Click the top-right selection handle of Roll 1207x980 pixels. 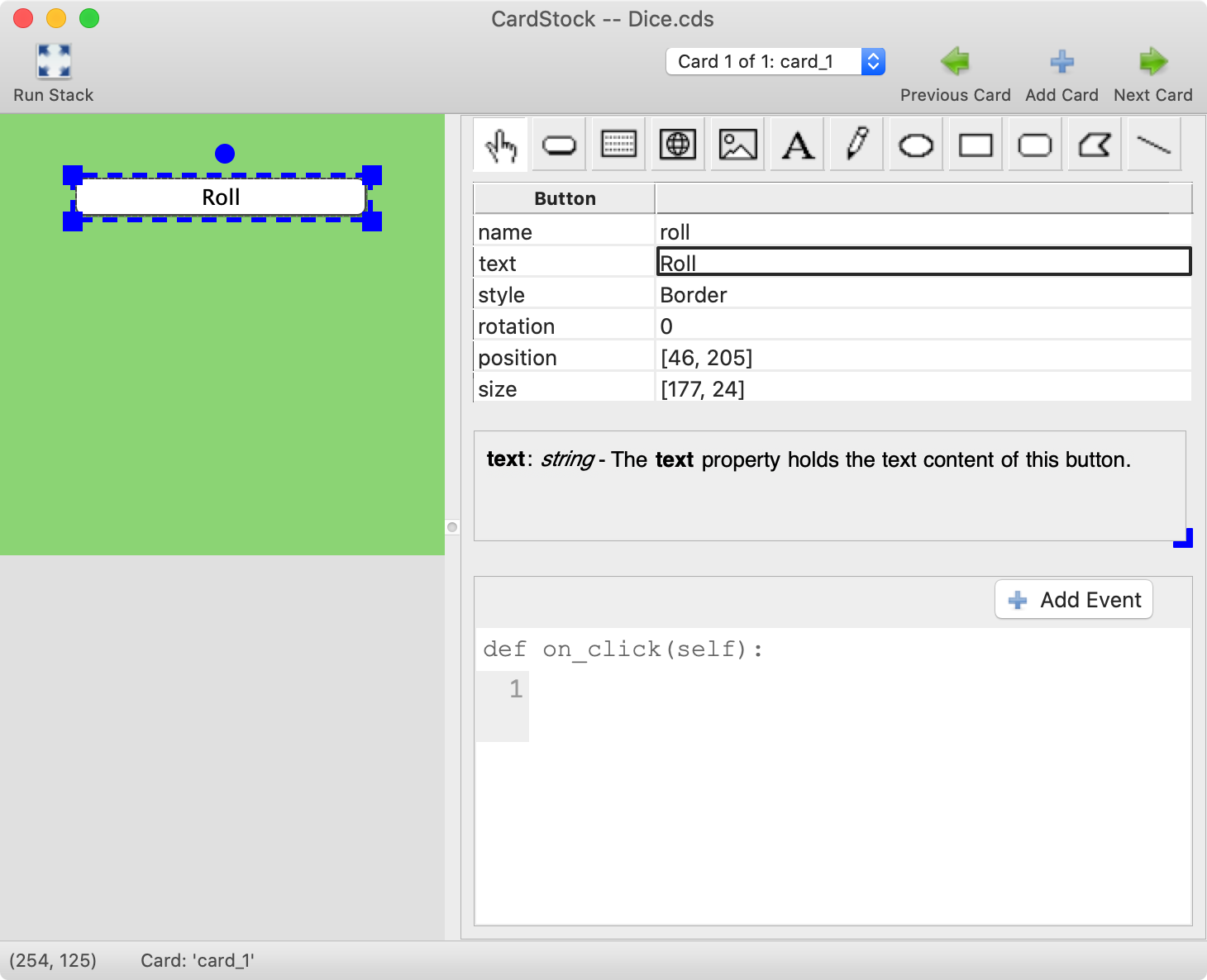[372, 175]
